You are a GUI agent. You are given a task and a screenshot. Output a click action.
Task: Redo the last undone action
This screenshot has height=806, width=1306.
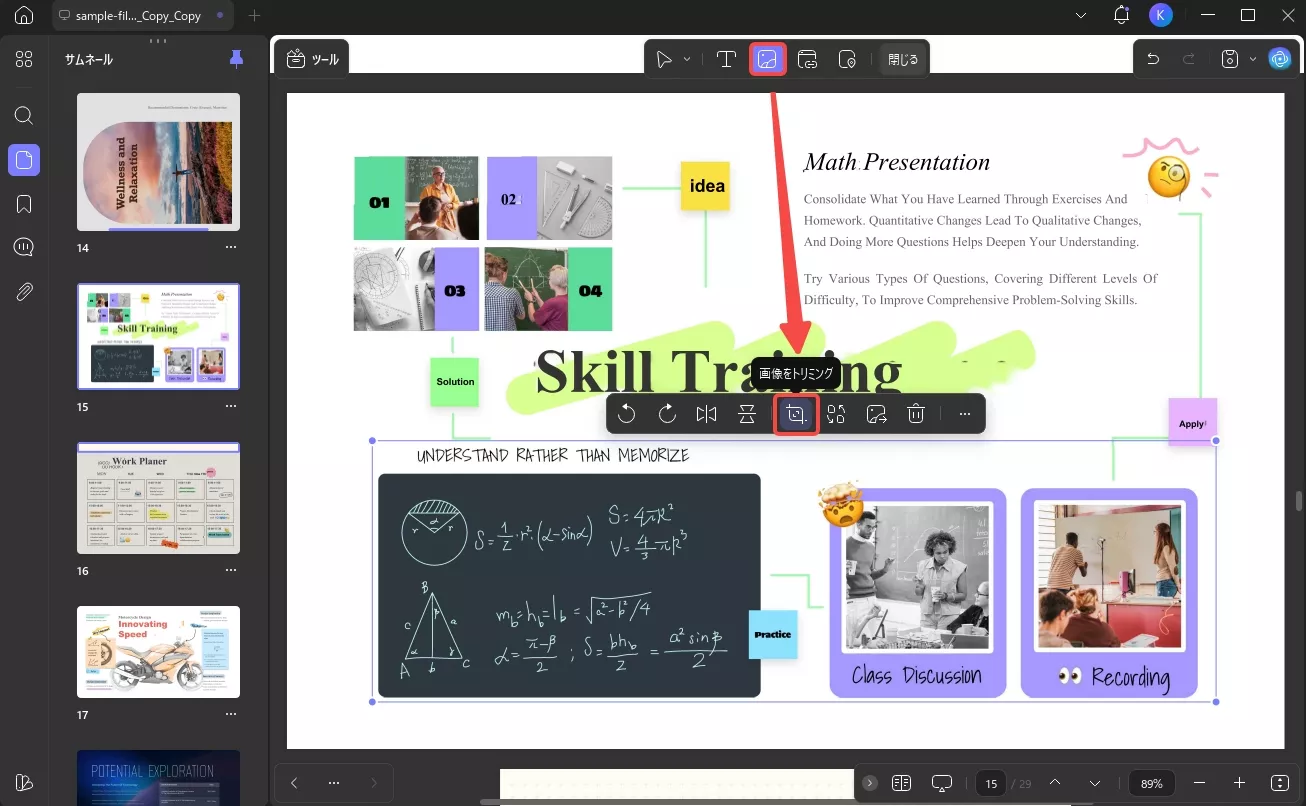pyautogui.click(x=1189, y=59)
